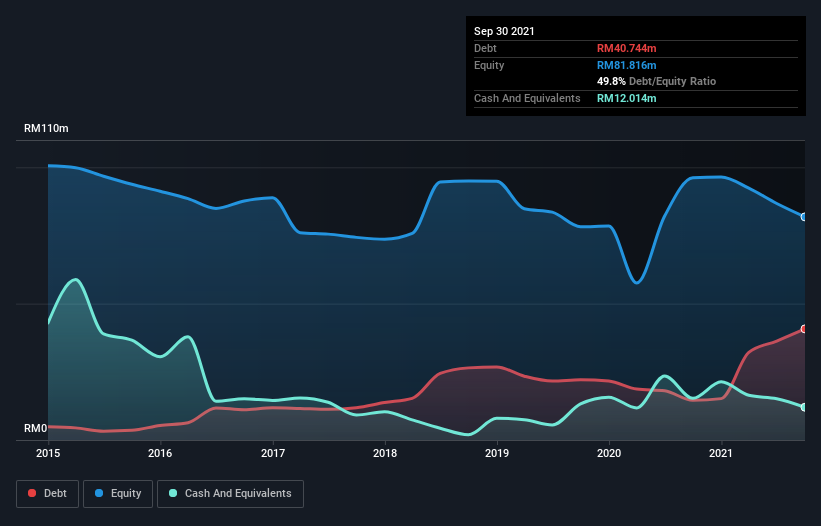Screen dimensions: 821x526
Task: Click the Sep 30 2021 tooltip date
Action: 504,31
